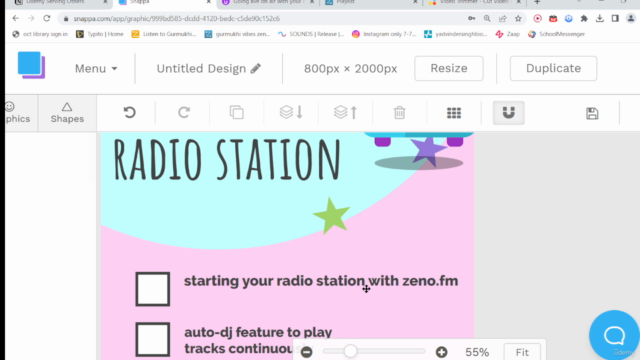The height and width of the screenshot is (360, 640).
Task: Click the Duplicate button
Action: tap(553, 68)
